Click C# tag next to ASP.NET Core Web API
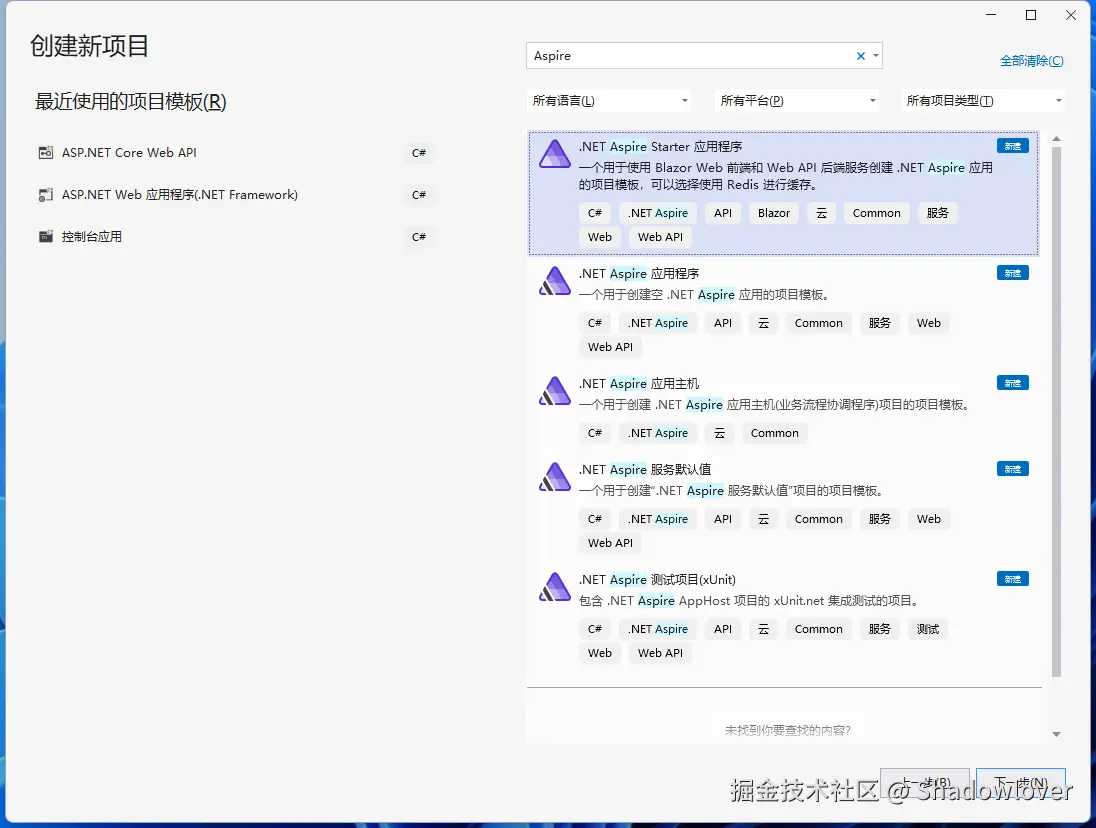Viewport: 1096px width, 828px height. pos(419,153)
